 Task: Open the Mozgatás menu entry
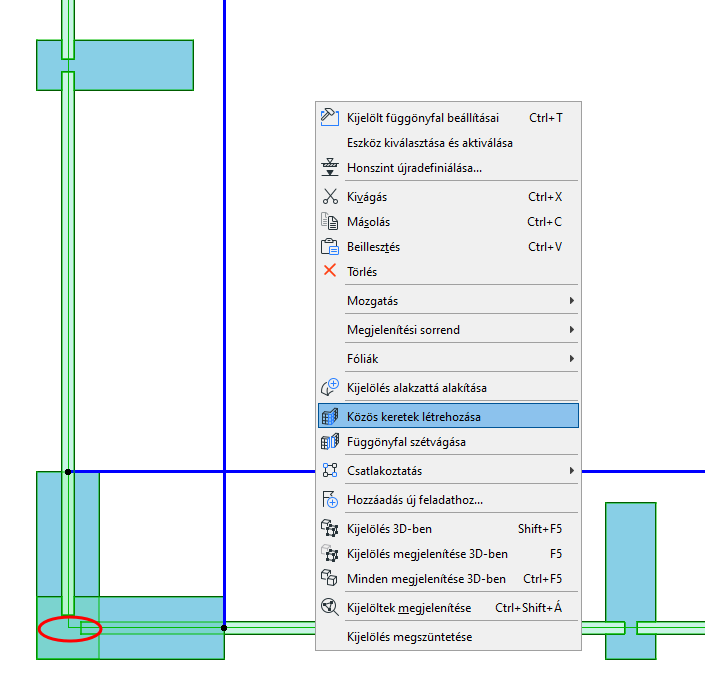coord(448,300)
